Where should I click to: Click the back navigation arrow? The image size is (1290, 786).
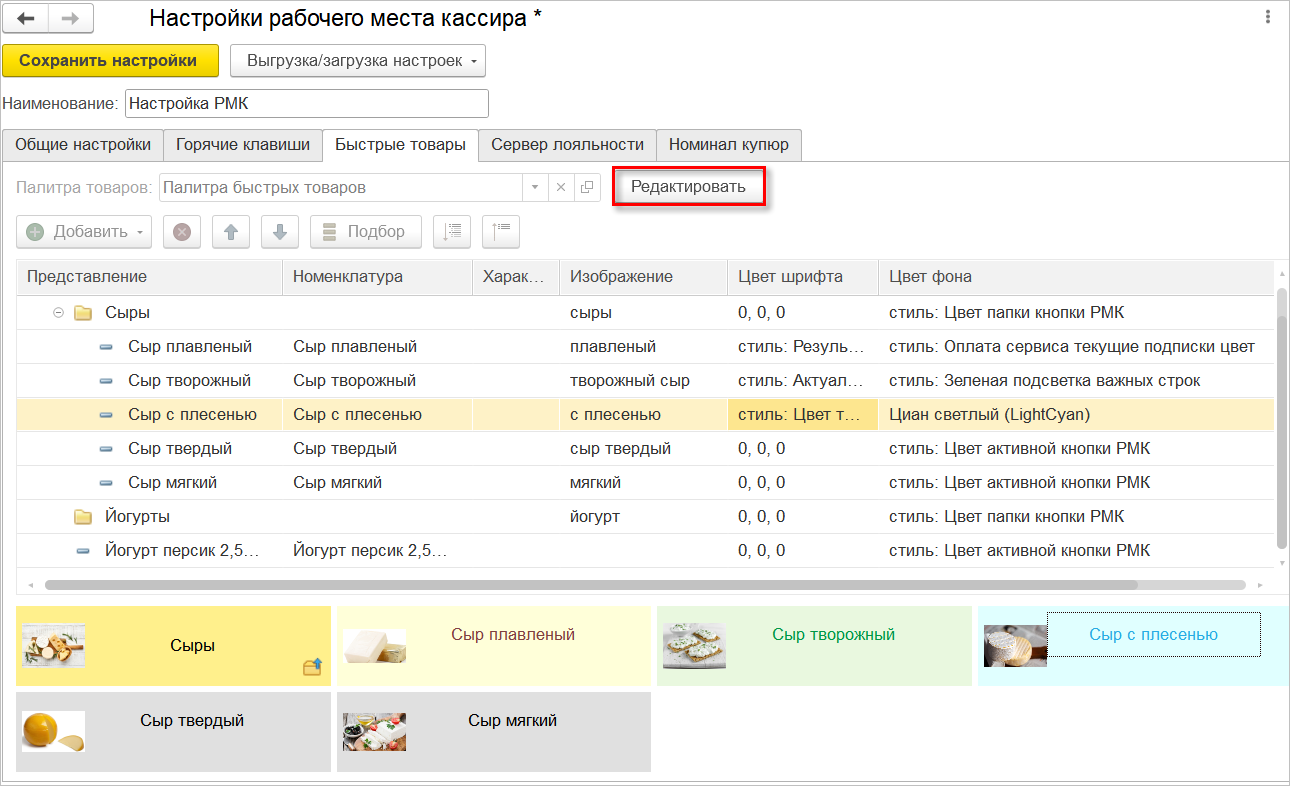coord(26,18)
